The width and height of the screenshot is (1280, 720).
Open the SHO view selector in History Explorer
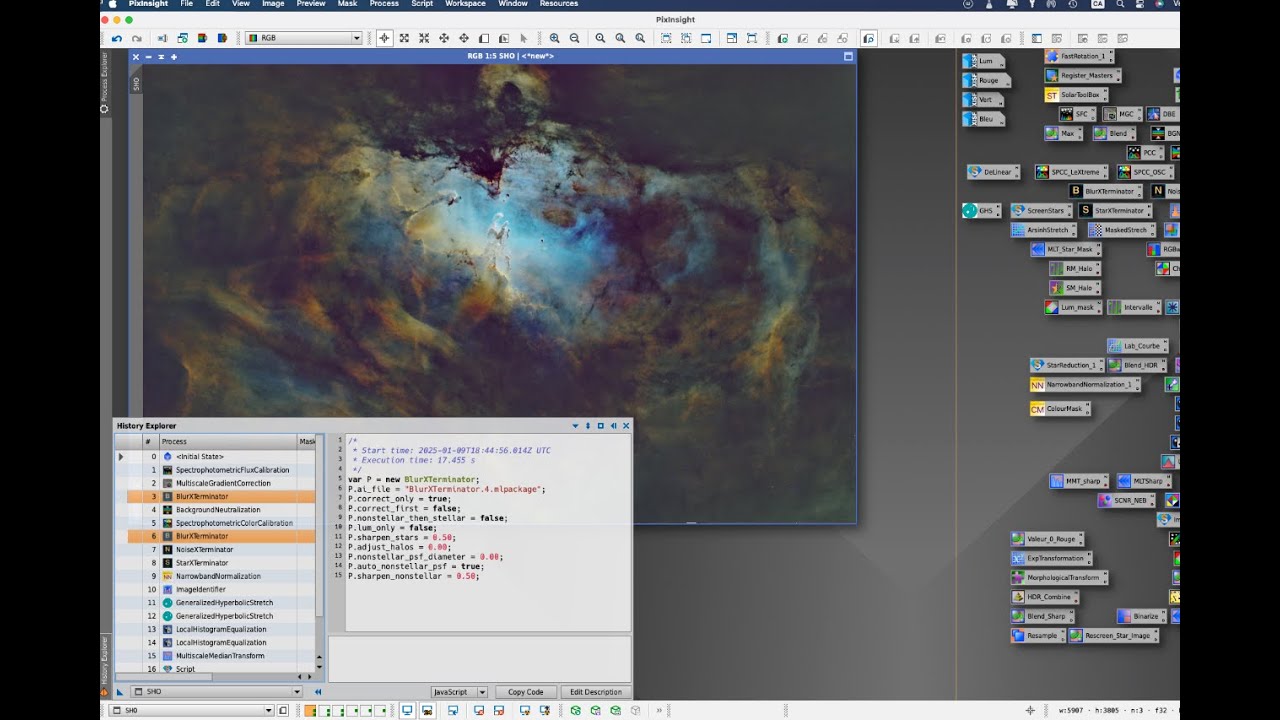[208, 691]
